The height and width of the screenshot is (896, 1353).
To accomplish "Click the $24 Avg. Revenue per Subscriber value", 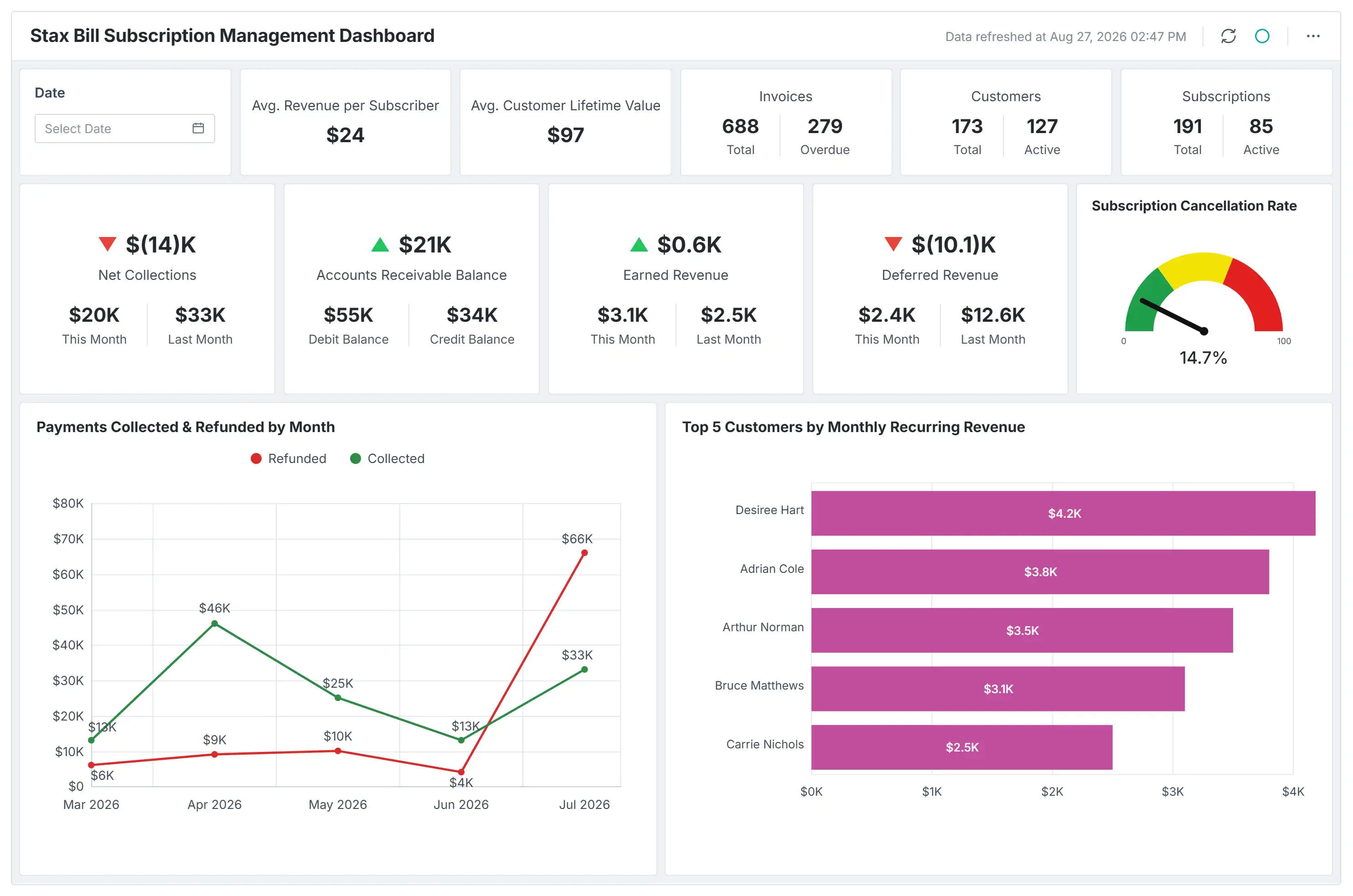I will 345,135.
